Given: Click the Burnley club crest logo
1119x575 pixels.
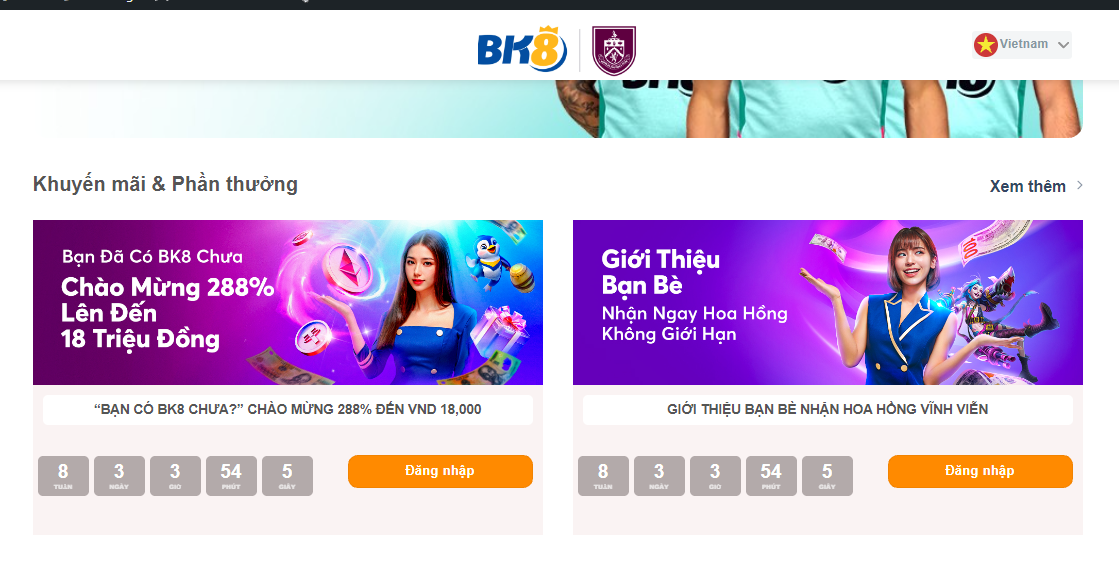Looking at the screenshot, I should coord(614,50).
